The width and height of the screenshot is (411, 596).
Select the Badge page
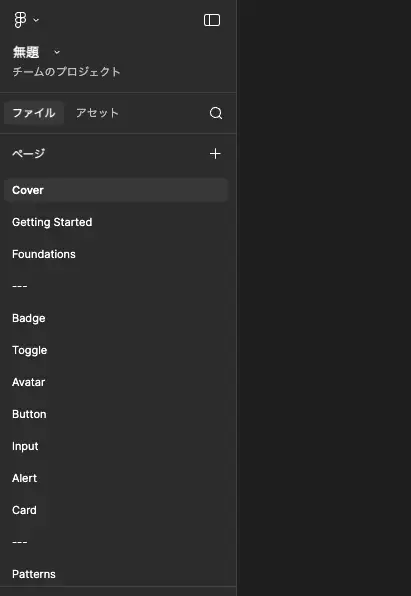(116, 318)
